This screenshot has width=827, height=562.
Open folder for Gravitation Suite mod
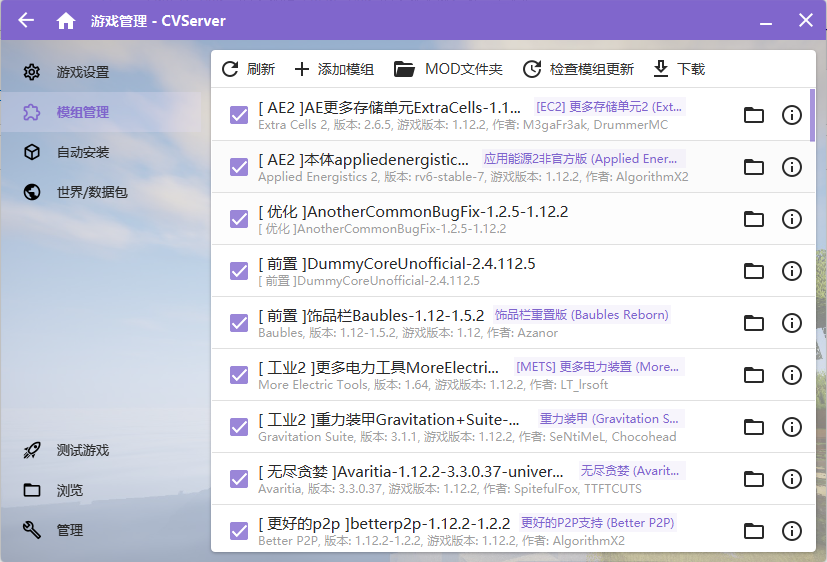pyautogui.click(x=754, y=427)
